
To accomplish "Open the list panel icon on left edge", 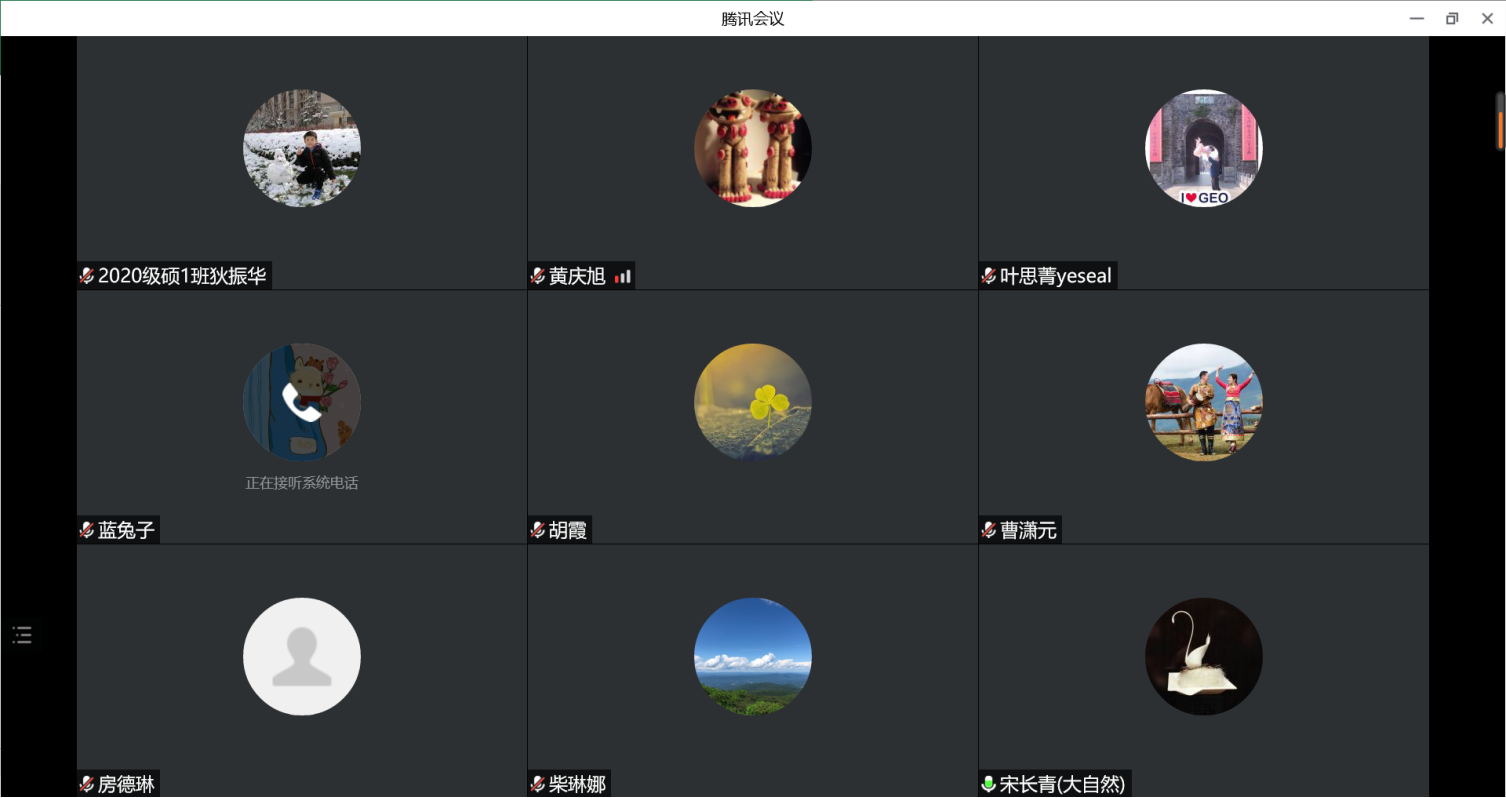I will coord(22,634).
